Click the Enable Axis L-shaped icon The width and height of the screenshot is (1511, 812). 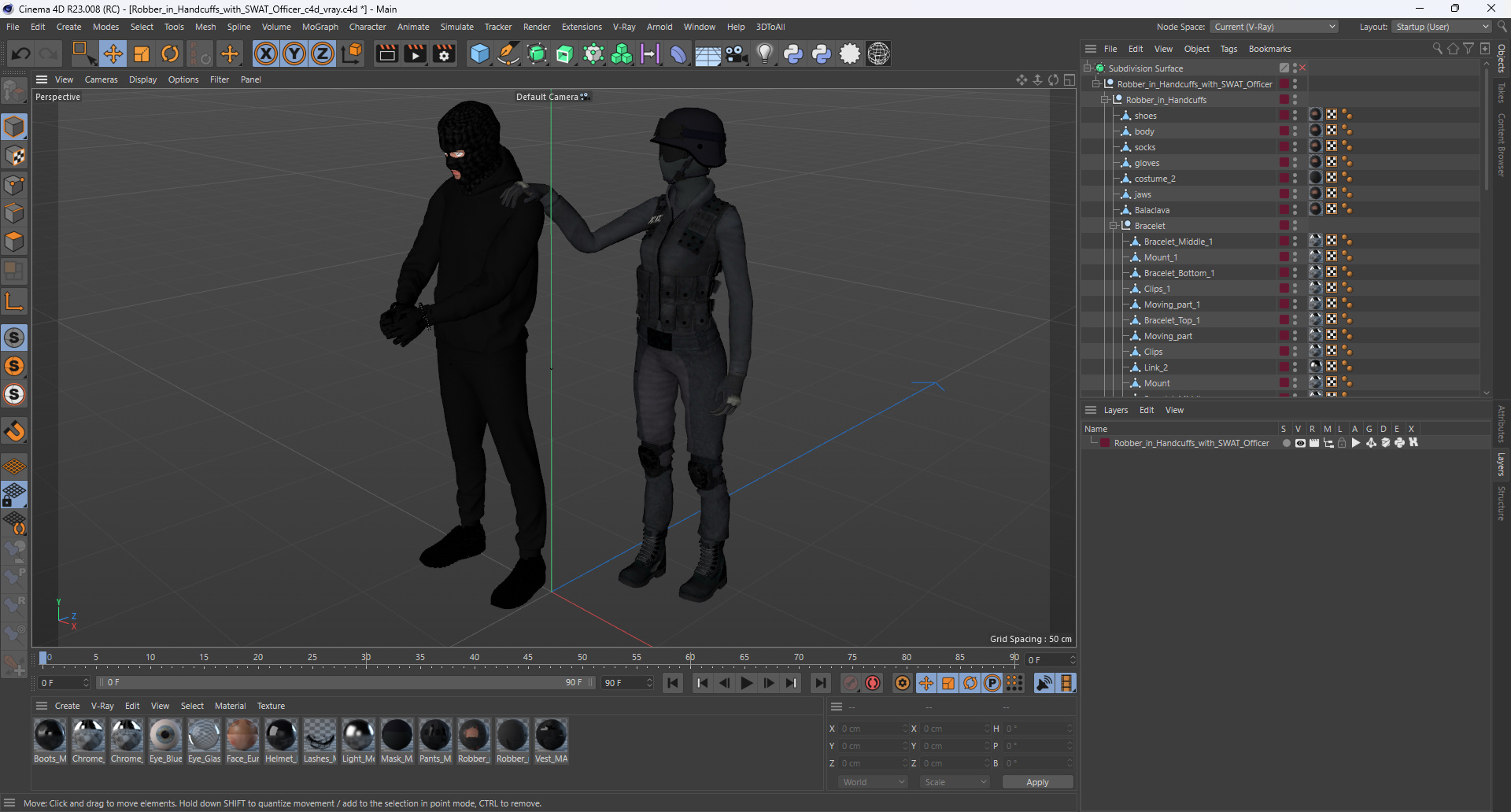click(14, 301)
